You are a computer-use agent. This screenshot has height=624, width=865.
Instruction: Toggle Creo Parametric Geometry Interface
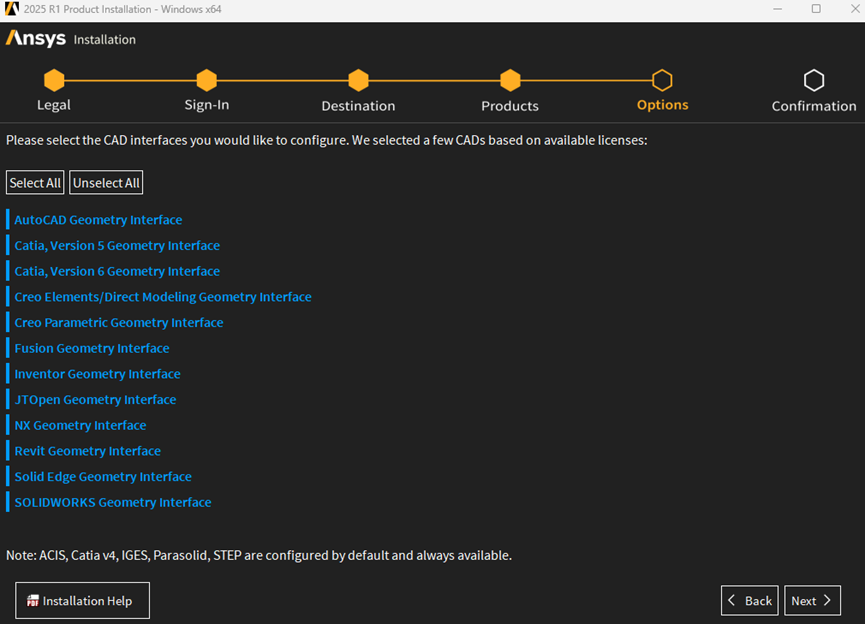coord(119,322)
